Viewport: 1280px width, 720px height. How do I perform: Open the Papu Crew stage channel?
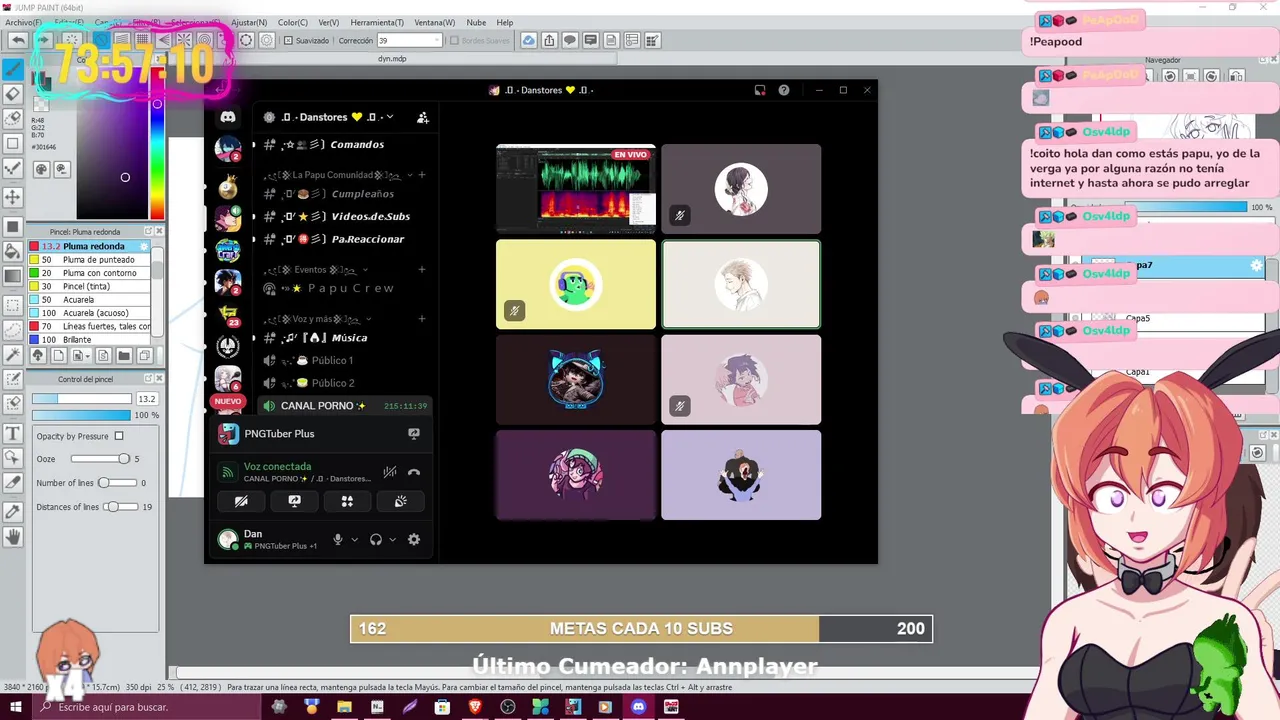click(342, 288)
